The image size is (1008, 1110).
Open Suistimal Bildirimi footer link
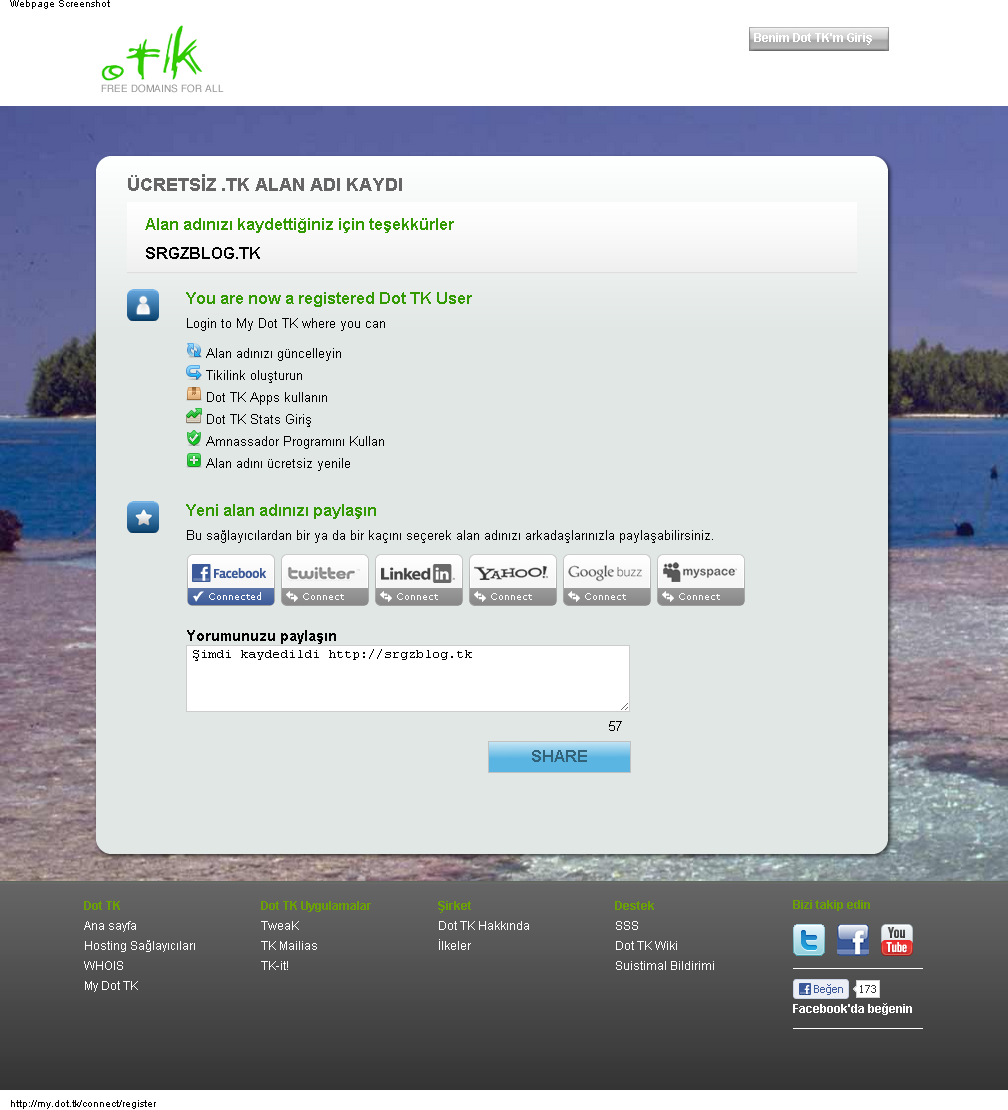coord(665,966)
